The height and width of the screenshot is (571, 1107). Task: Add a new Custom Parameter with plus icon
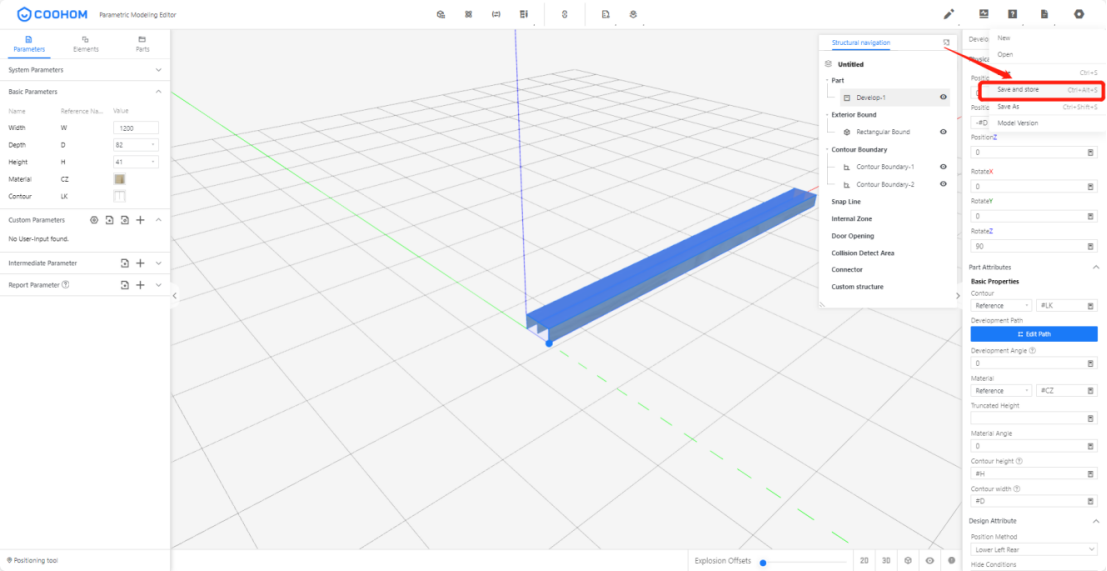point(141,220)
